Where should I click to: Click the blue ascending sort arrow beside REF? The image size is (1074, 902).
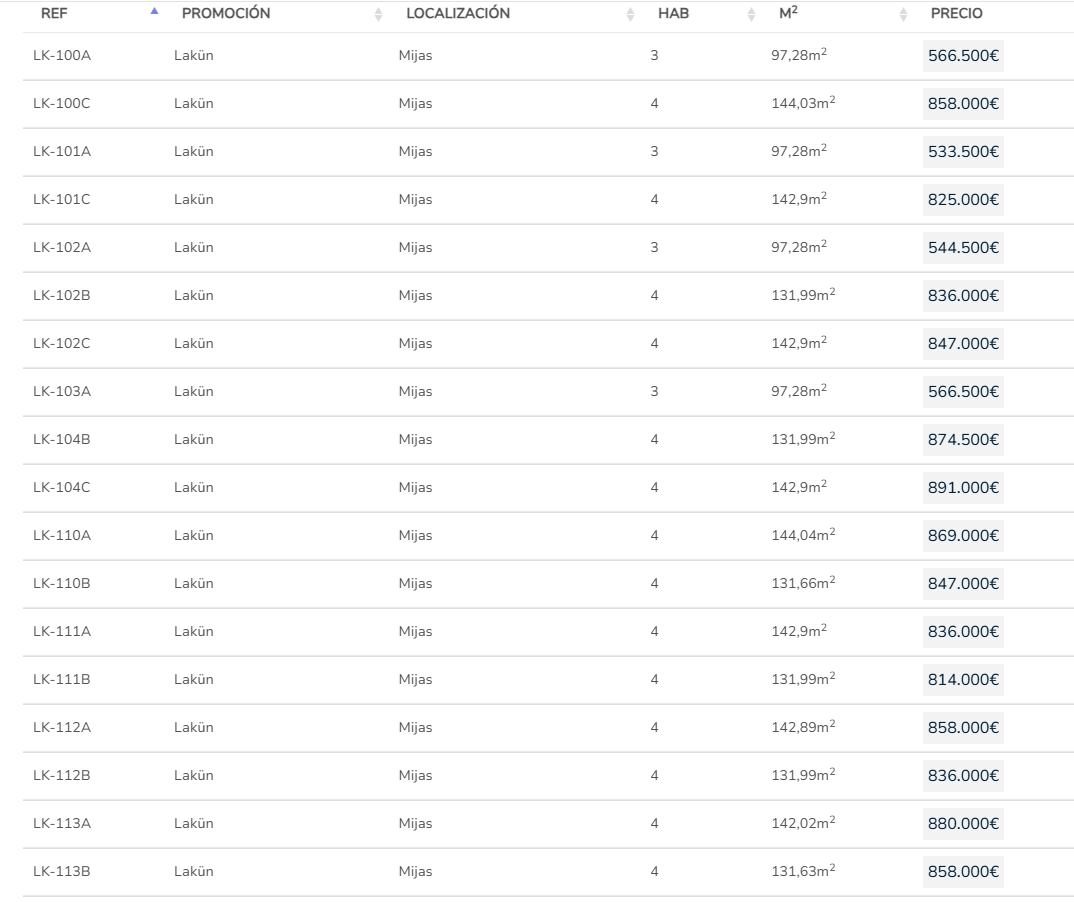pos(154,13)
